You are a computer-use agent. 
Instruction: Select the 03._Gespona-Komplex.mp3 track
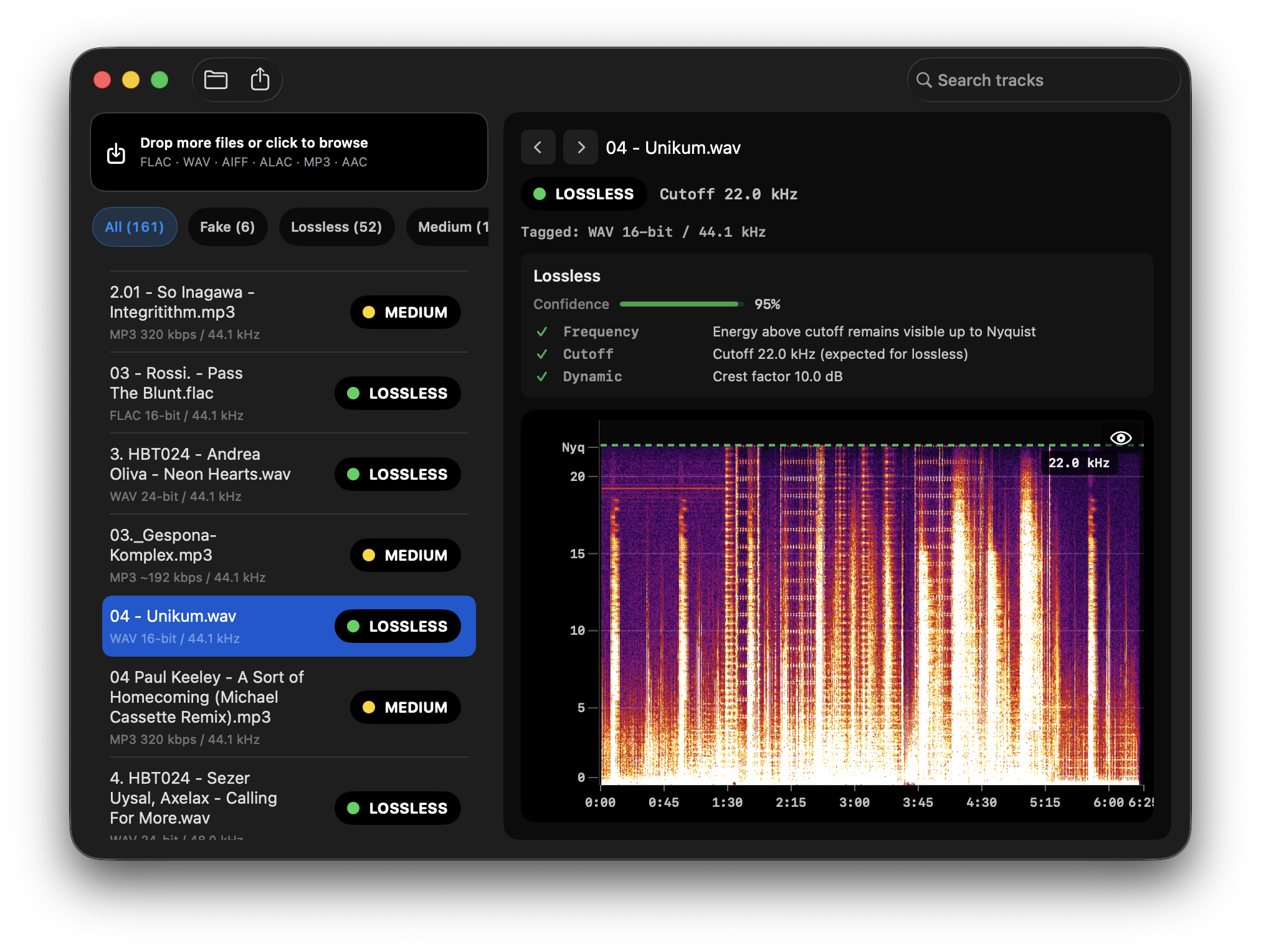289,555
